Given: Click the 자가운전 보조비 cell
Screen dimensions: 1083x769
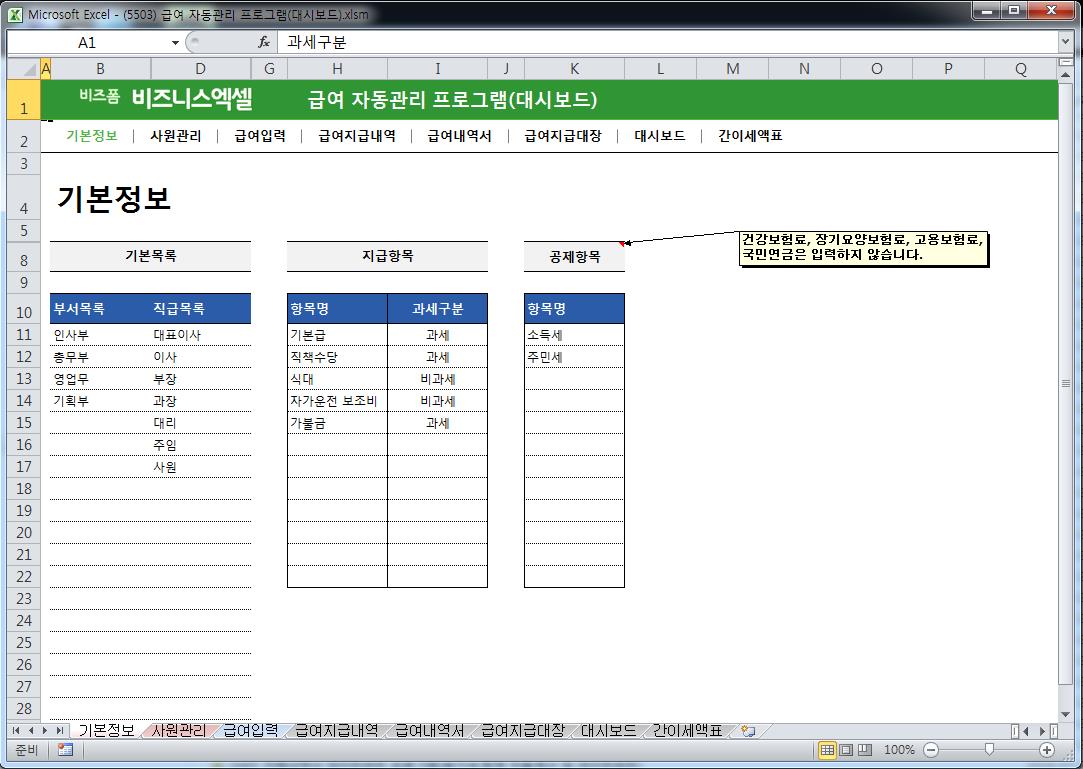Looking at the screenshot, I should pyautogui.click(x=337, y=401).
